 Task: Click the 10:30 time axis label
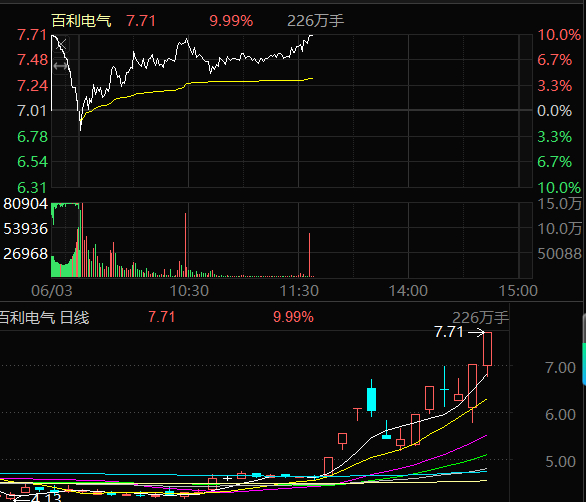pyautogui.click(x=189, y=291)
